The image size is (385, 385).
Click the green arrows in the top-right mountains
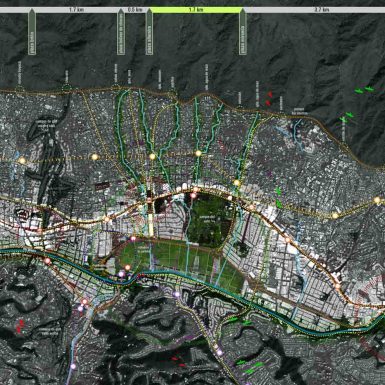click(x=364, y=90)
